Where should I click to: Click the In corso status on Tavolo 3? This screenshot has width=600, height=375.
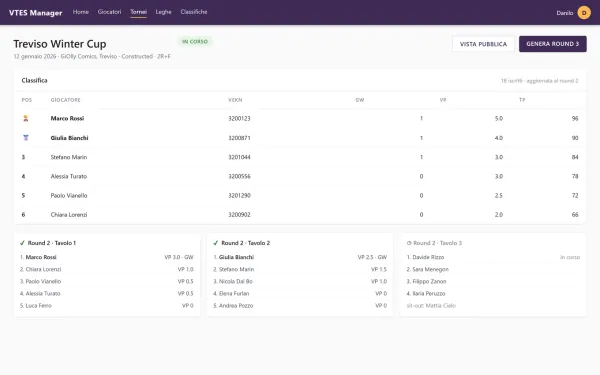coord(570,257)
